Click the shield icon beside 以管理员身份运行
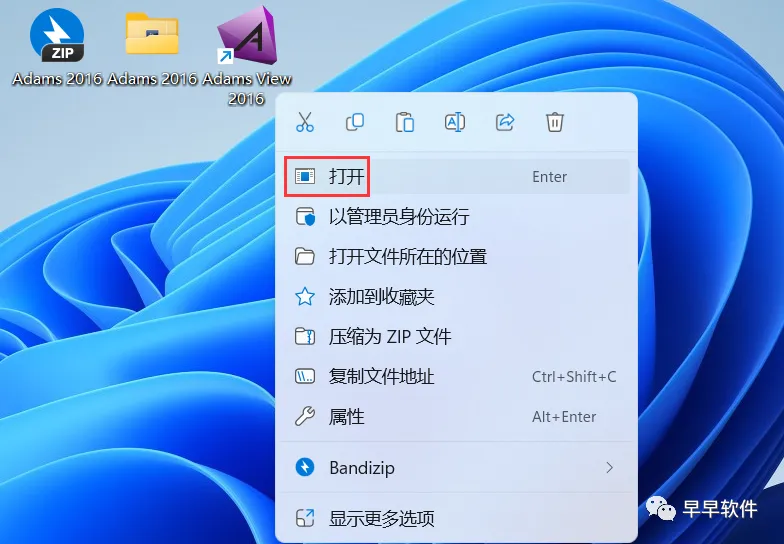The height and width of the screenshot is (544, 784). coord(305,216)
